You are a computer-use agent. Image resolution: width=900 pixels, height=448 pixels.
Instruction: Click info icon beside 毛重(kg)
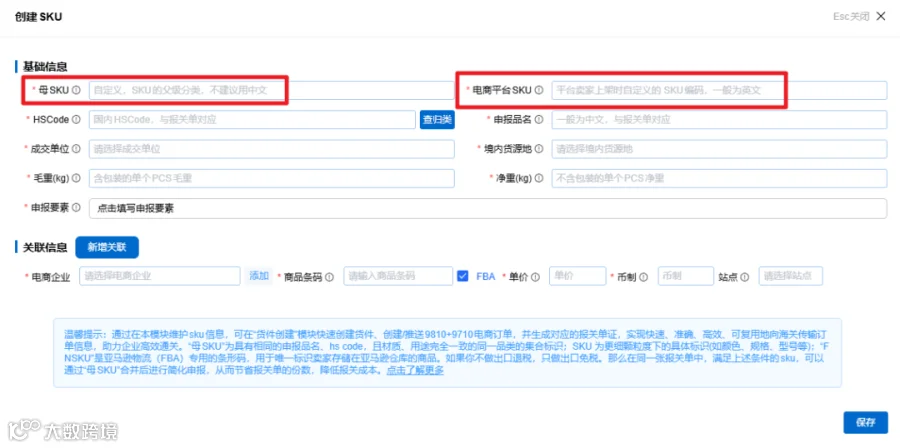click(77, 178)
